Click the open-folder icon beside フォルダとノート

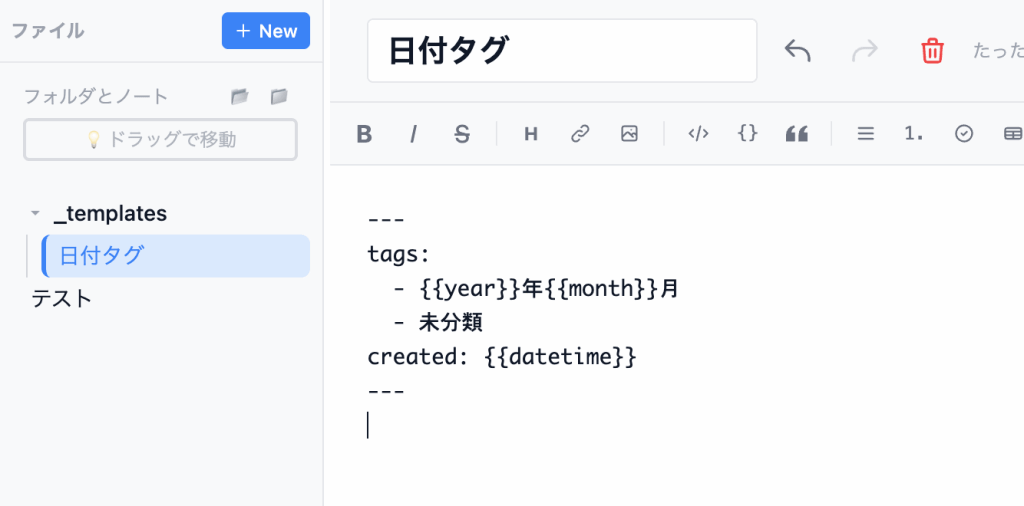coord(239,97)
